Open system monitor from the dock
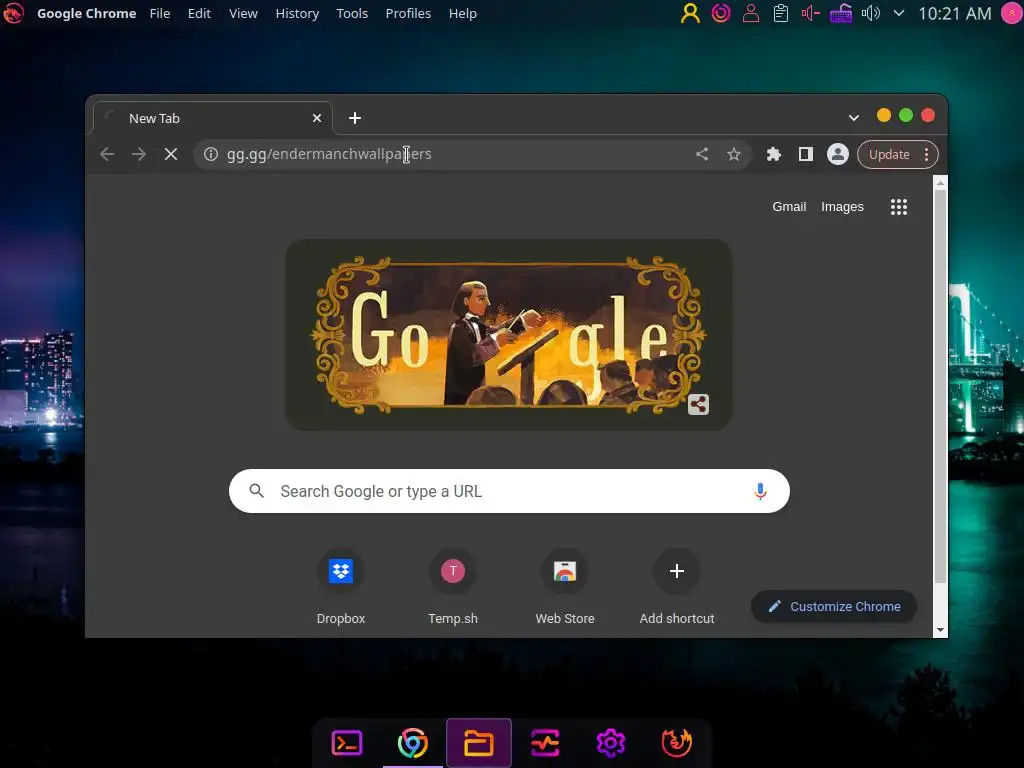This screenshot has height=768, width=1024. [545, 743]
